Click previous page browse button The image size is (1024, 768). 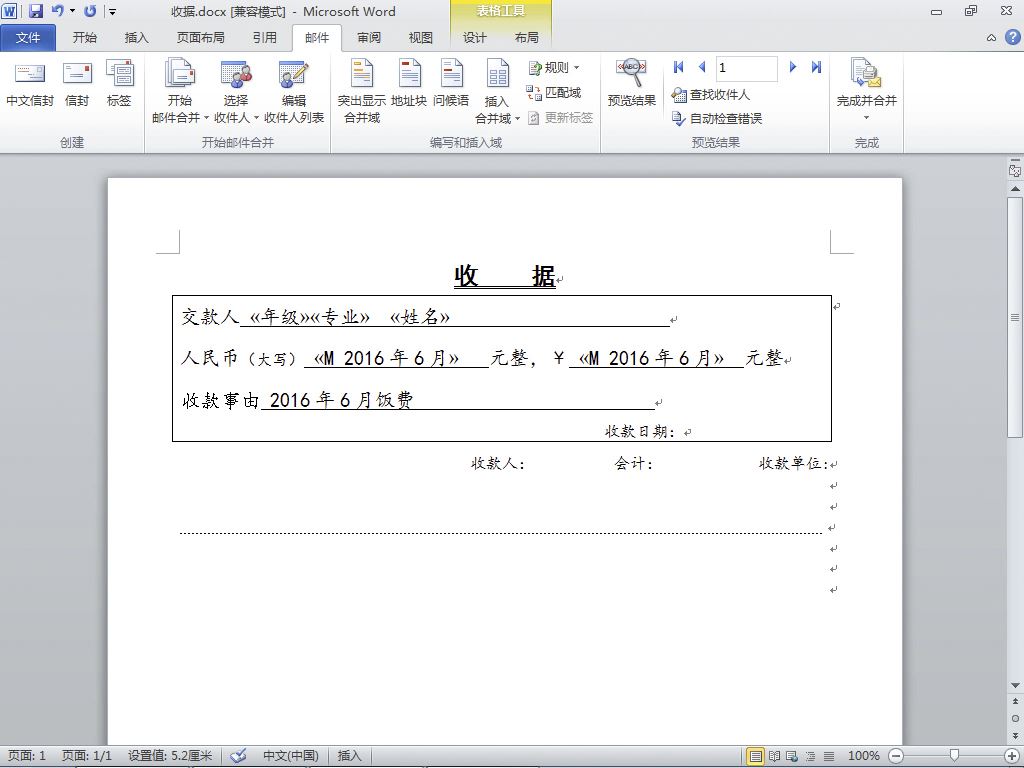tap(1015, 702)
